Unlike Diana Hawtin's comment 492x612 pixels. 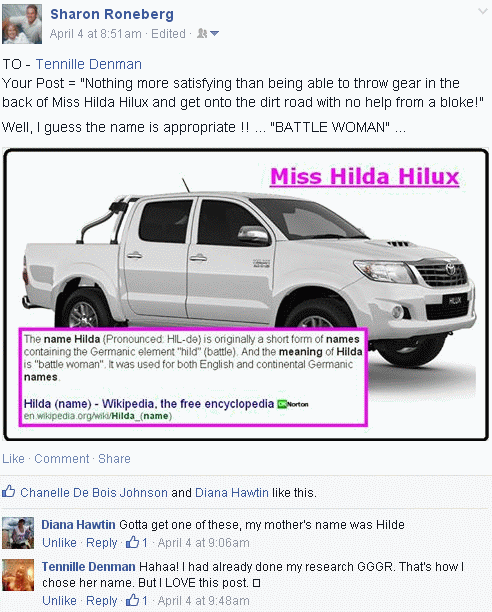coord(59,543)
